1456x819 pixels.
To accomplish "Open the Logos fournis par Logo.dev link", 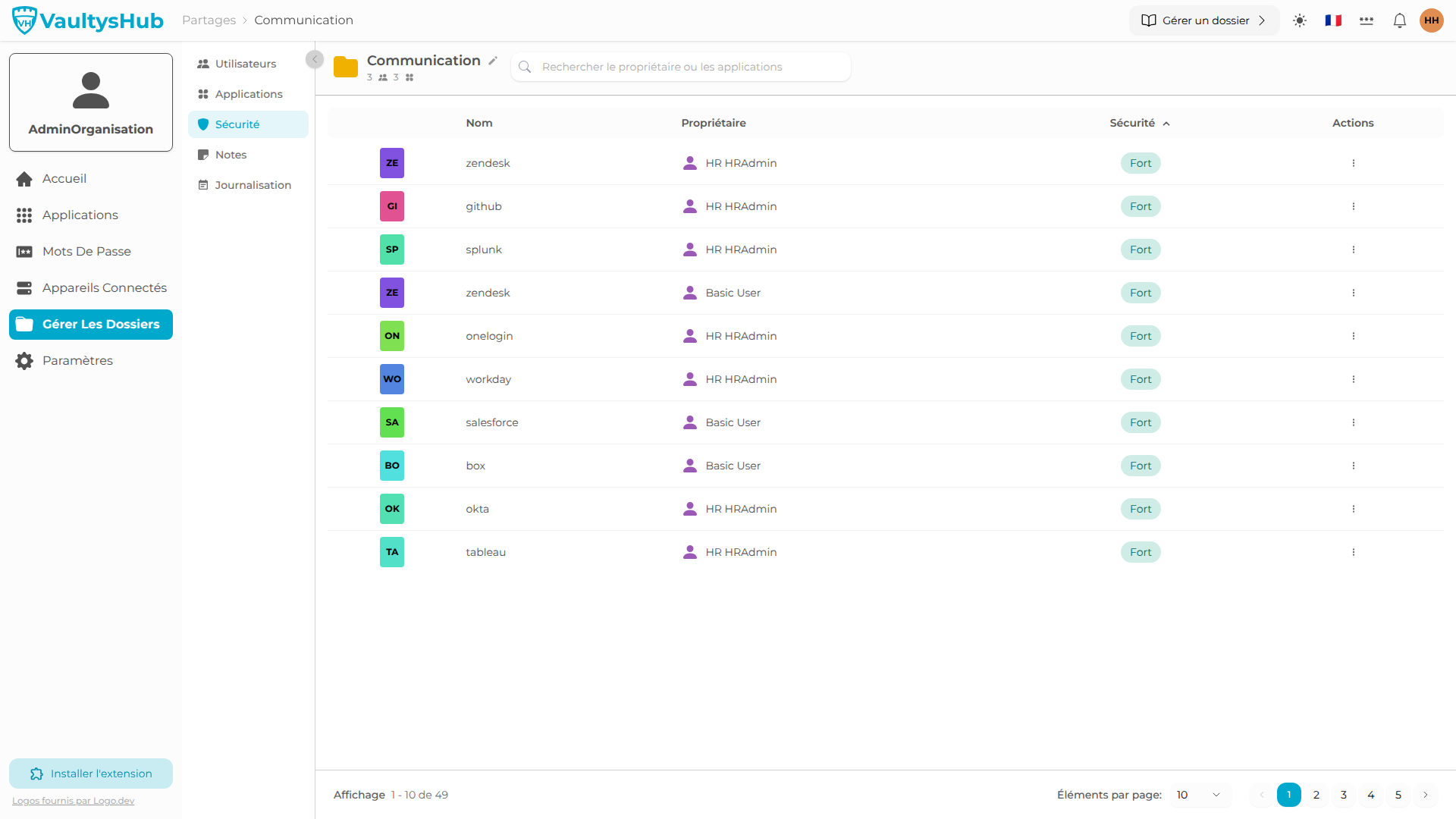I will pos(74,801).
